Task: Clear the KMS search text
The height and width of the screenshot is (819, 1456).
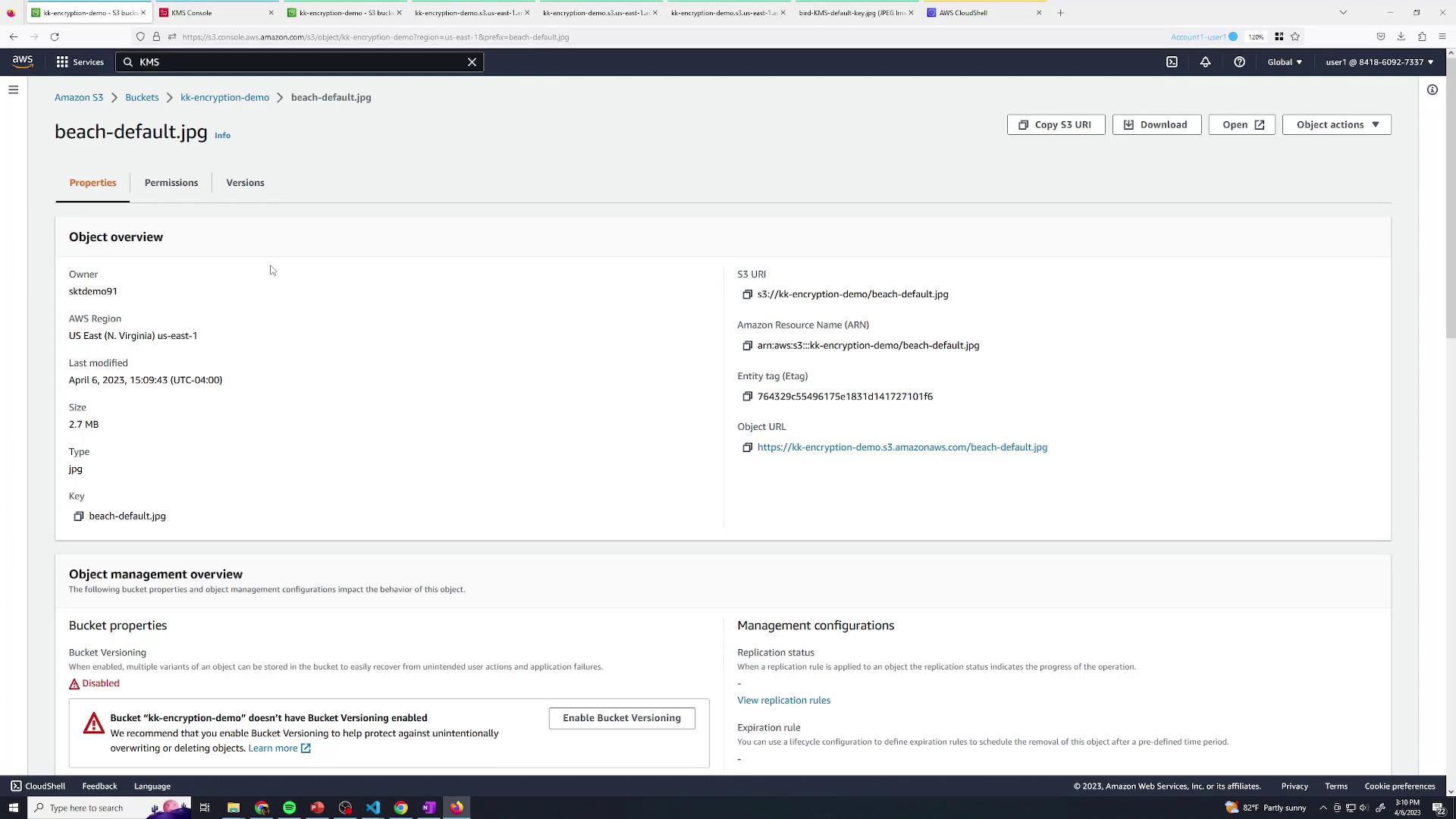Action: coord(472,62)
